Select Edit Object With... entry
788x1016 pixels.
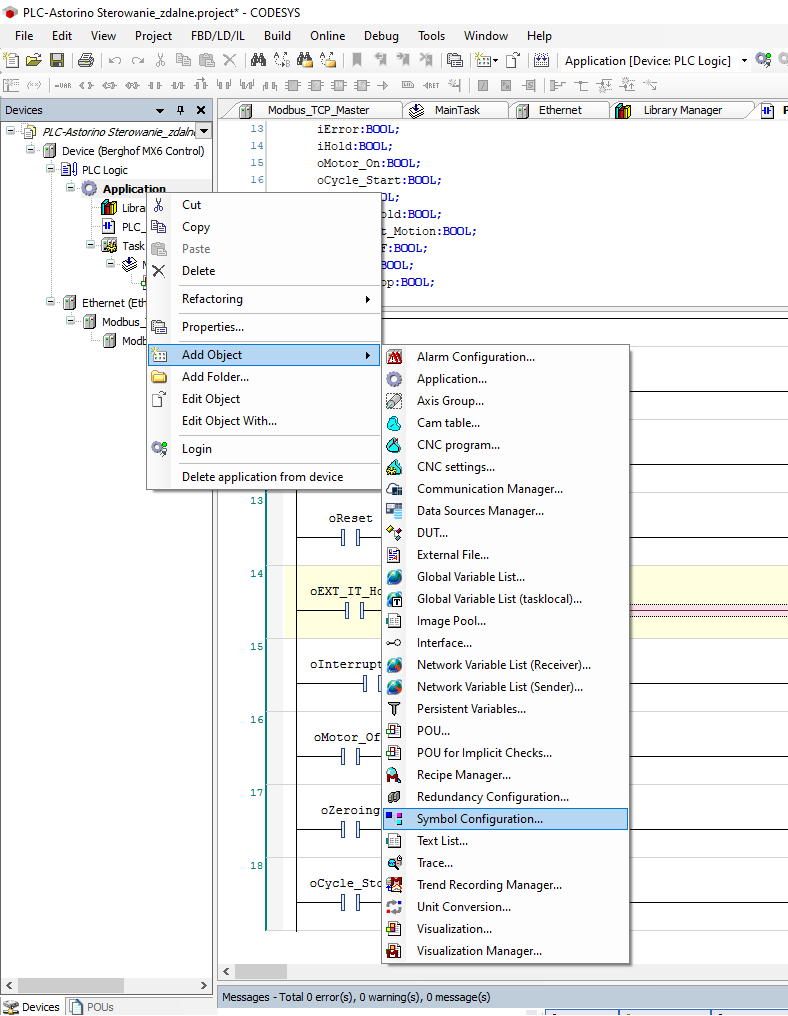click(x=264, y=421)
